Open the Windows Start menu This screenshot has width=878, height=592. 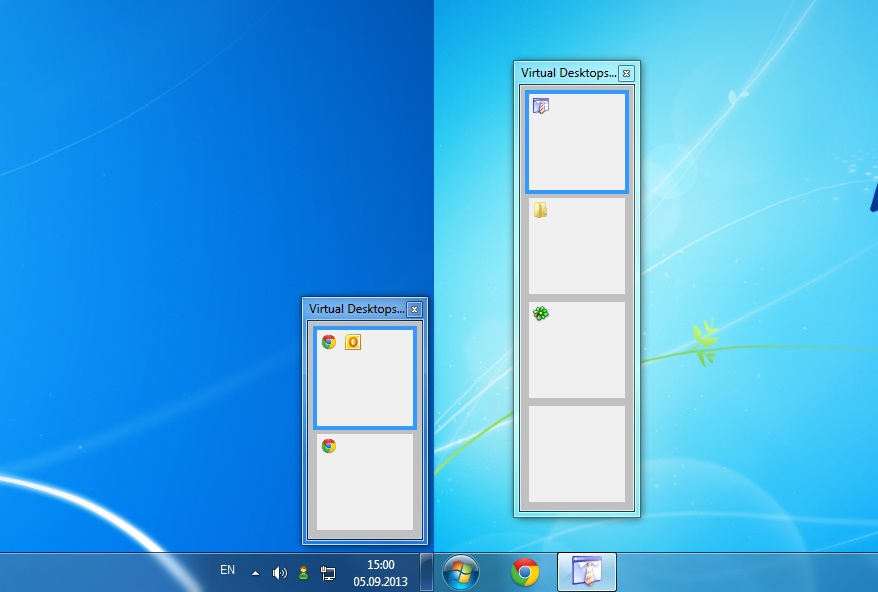coord(461,572)
